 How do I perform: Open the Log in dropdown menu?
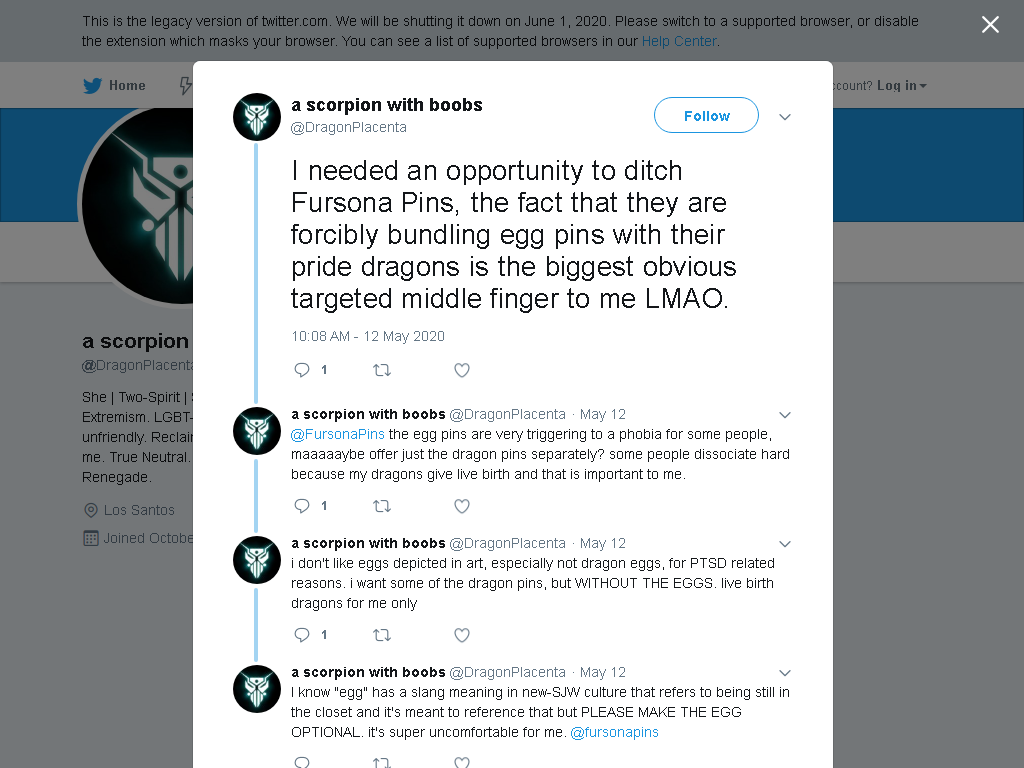click(x=901, y=86)
